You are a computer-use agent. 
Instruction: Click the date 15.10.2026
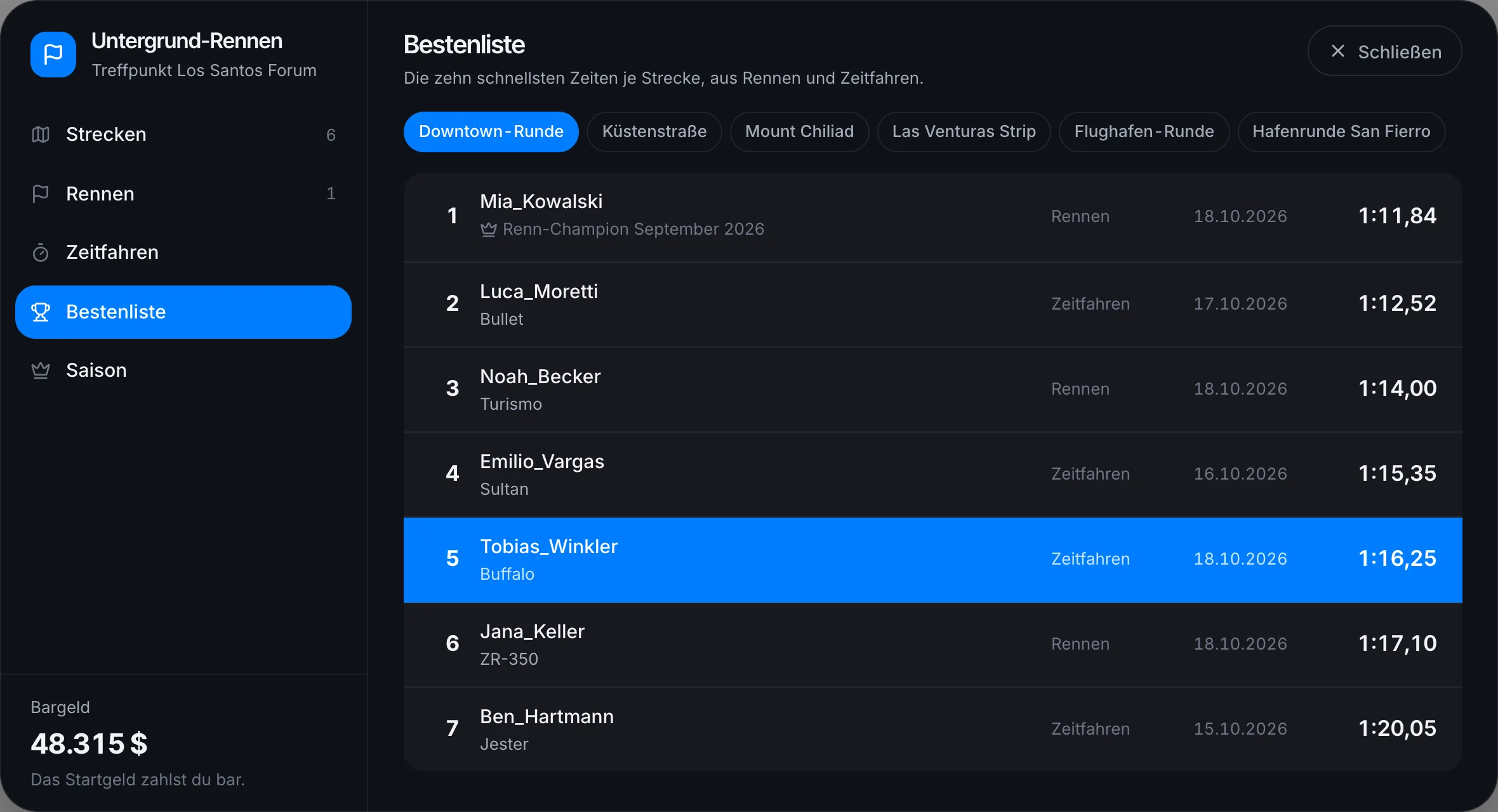1240,729
